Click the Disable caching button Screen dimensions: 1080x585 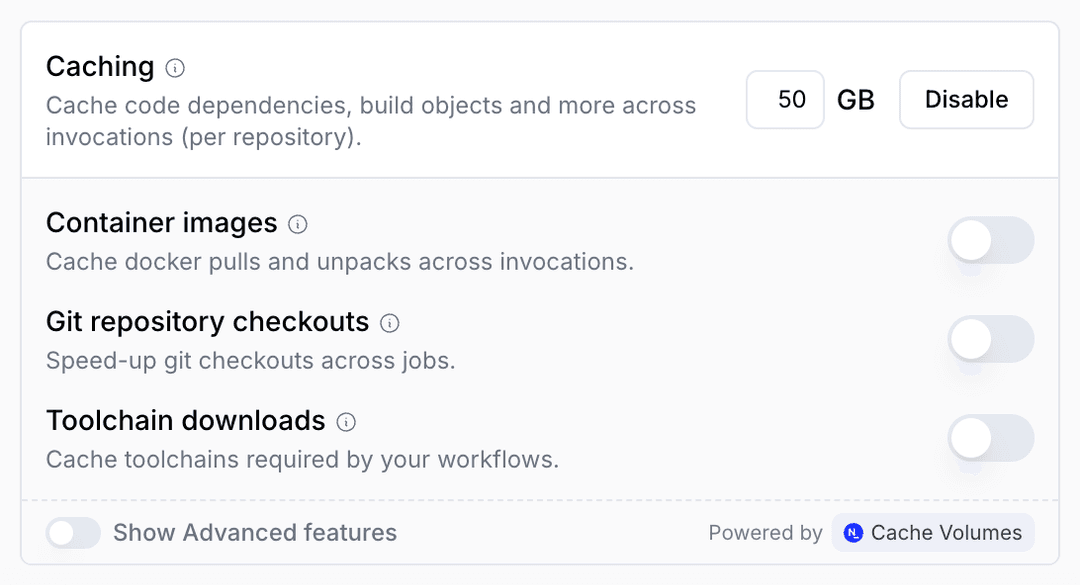click(966, 99)
